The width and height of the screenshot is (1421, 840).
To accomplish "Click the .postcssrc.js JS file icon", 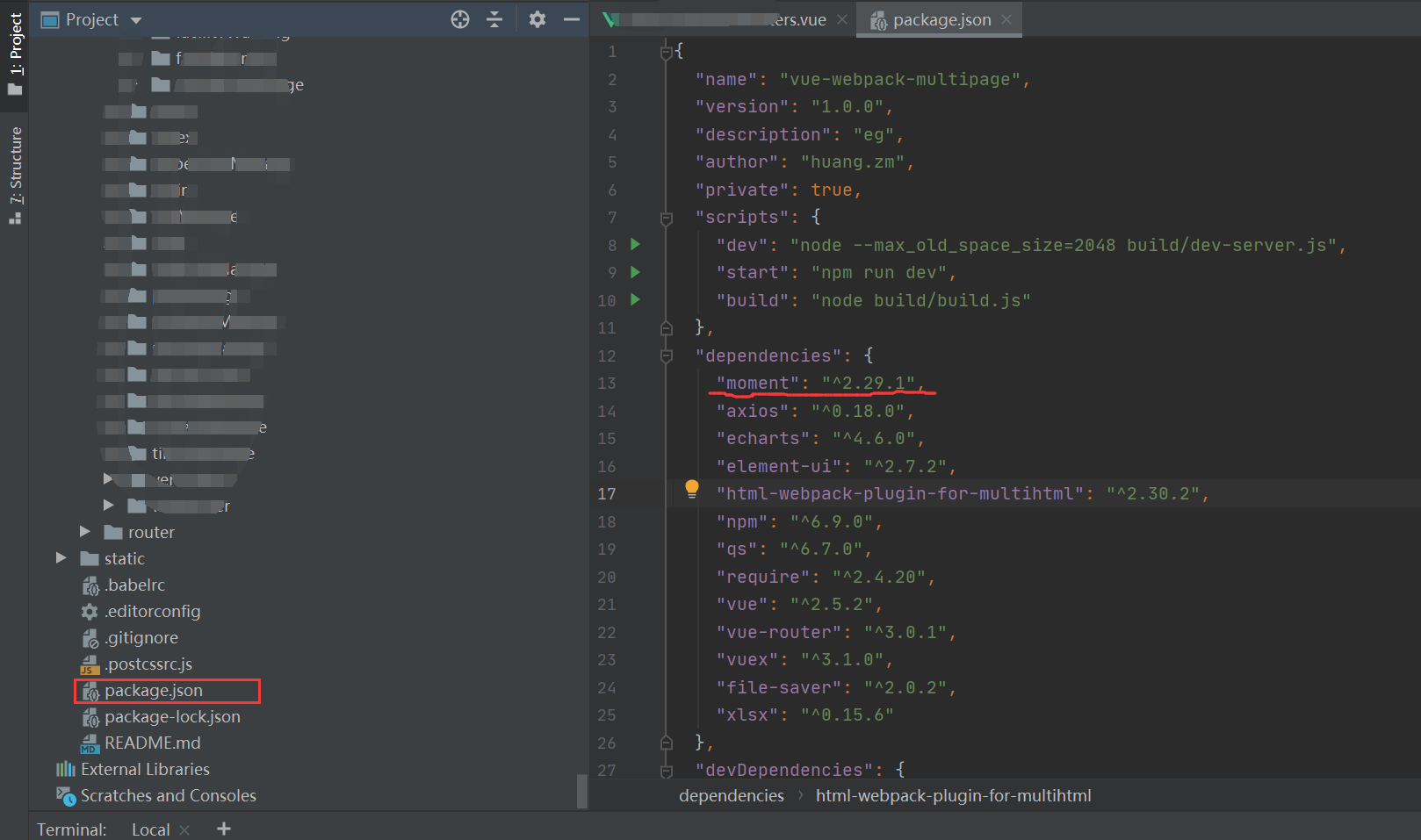I will coord(90,664).
